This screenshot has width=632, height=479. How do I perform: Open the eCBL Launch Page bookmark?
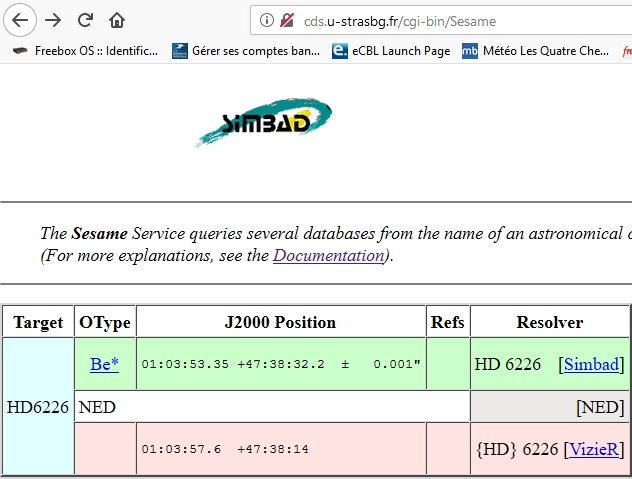392,50
